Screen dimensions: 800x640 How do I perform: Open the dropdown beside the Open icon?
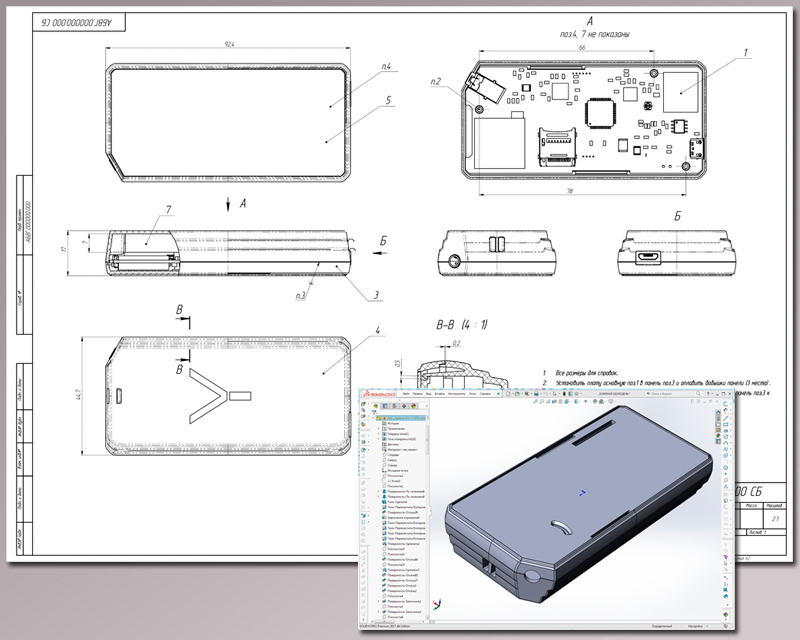click(x=522, y=393)
